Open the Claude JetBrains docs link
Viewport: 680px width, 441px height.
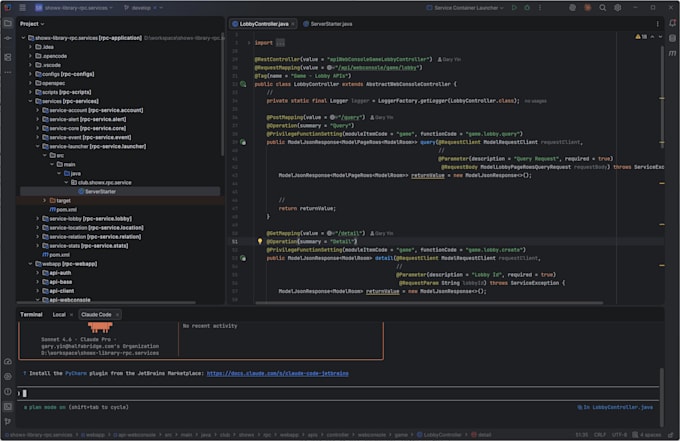[x=278, y=373]
